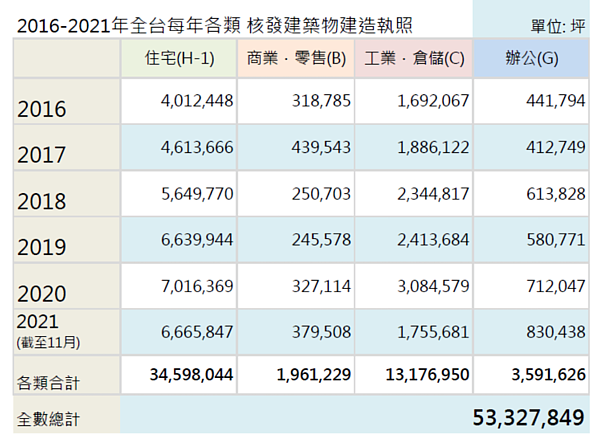
Task: Select the 商業．零售(B) column header
Action: (x=296, y=59)
